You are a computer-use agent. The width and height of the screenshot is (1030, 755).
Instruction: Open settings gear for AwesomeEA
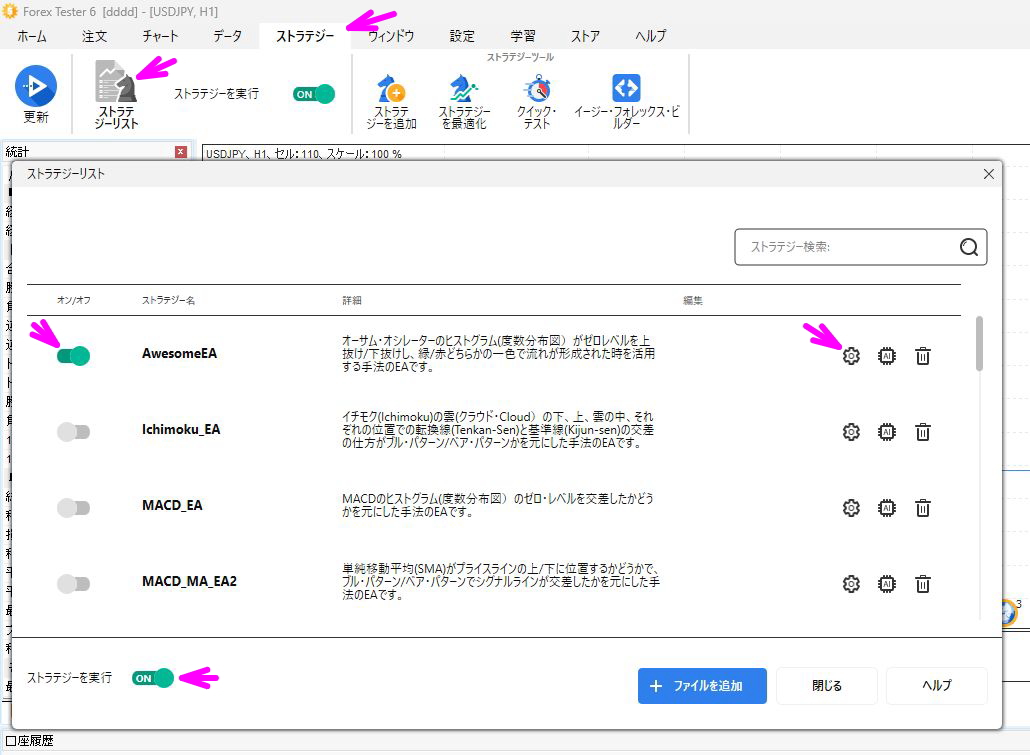(850, 355)
